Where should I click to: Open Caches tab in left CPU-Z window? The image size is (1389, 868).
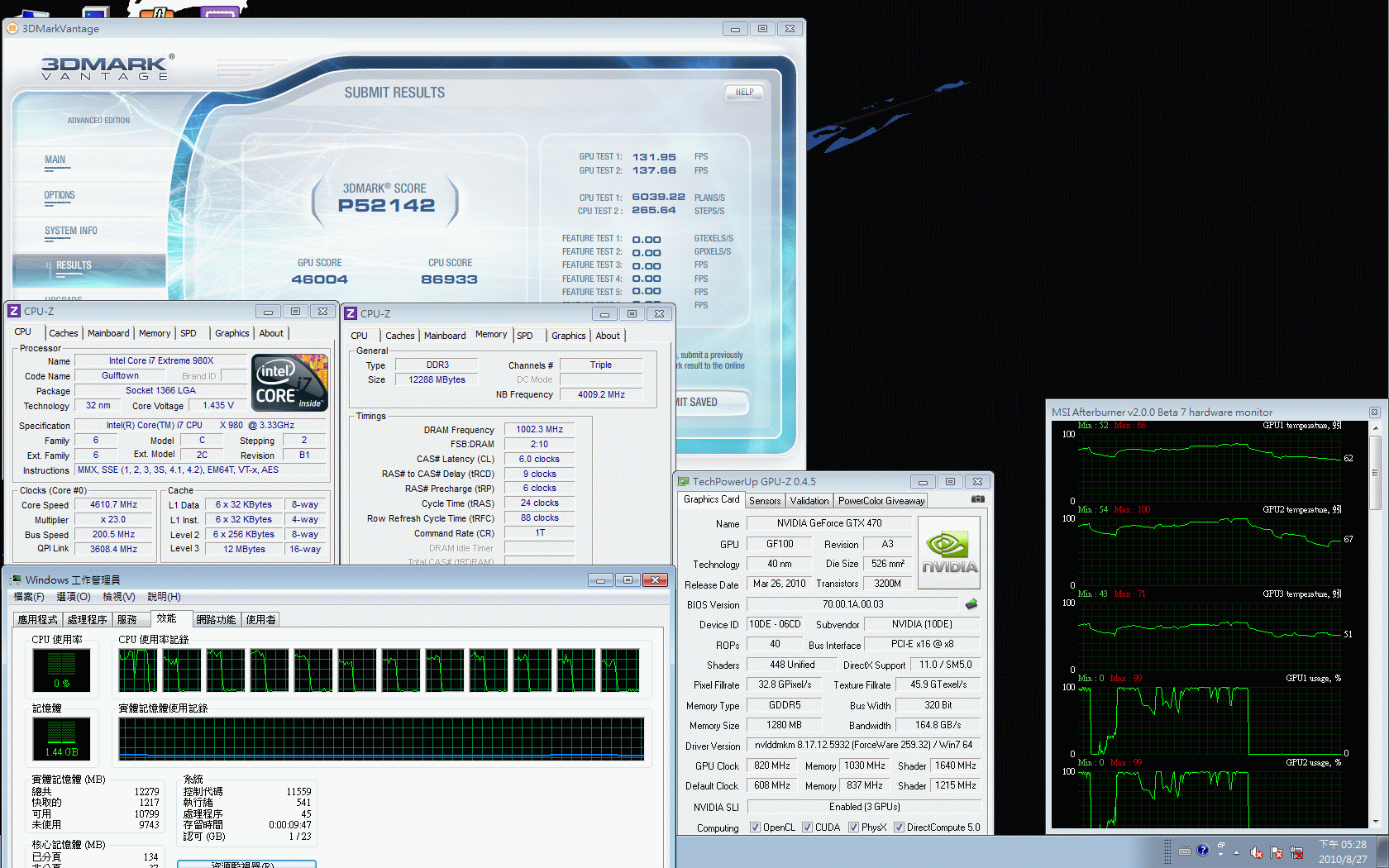click(64, 333)
